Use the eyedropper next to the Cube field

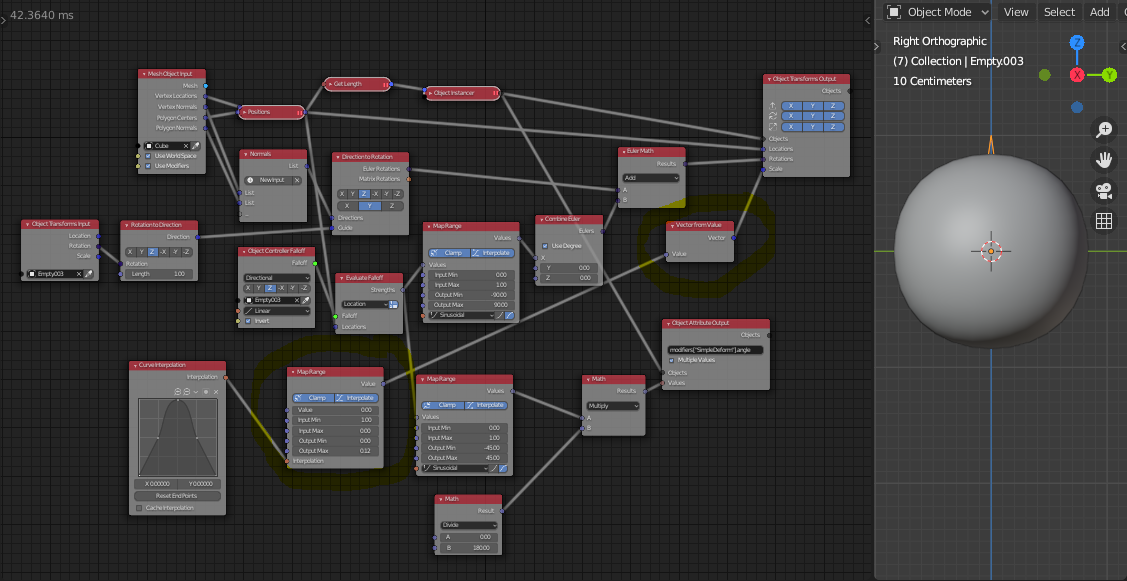(195, 146)
